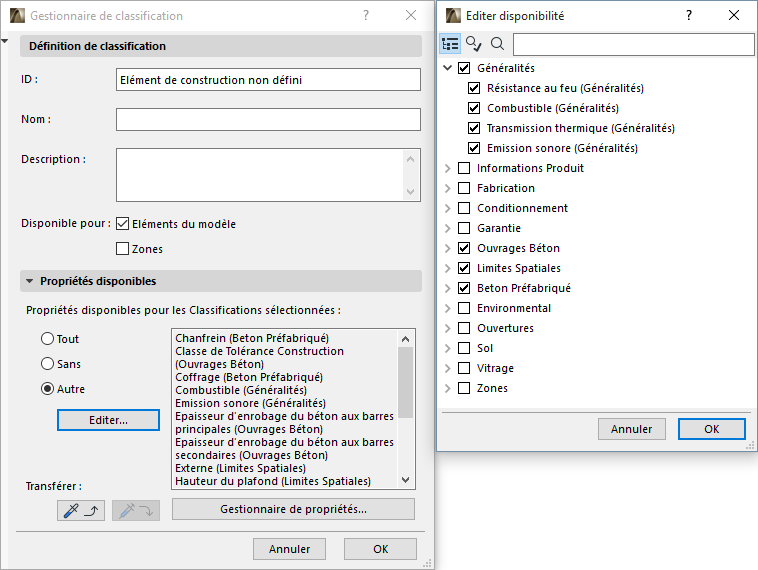758x570 pixels.
Task: Click properties list scrollbar down arrow
Action: coord(406,480)
